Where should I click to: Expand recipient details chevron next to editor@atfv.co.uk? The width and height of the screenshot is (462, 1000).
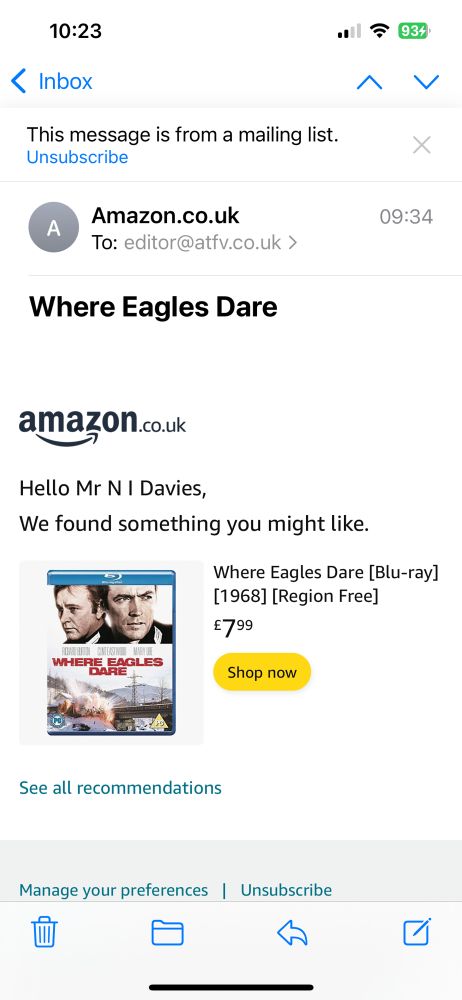[292, 243]
